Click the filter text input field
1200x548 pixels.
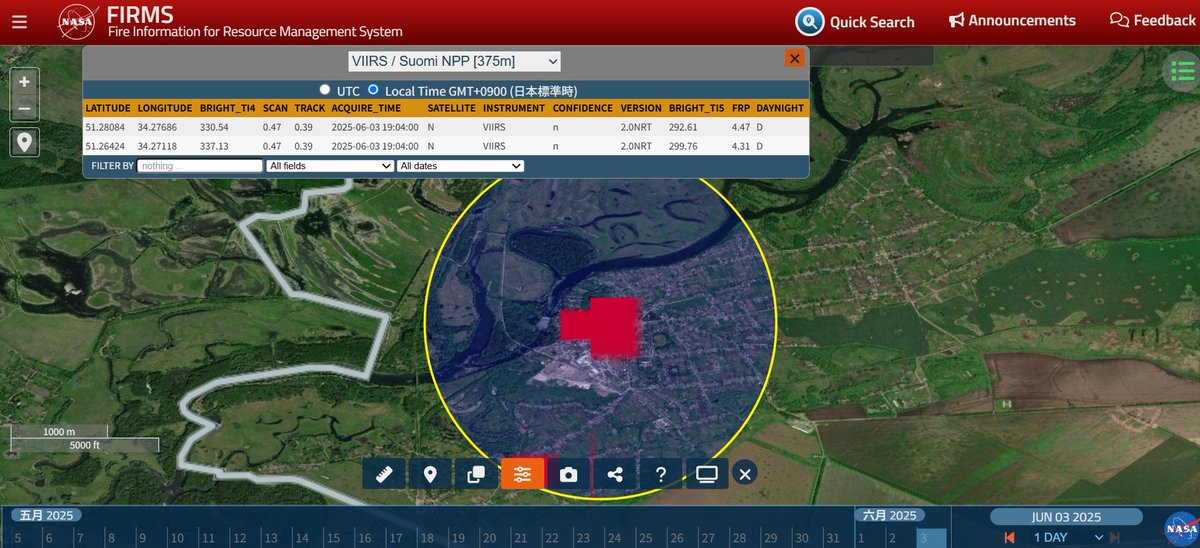(x=200, y=166)
